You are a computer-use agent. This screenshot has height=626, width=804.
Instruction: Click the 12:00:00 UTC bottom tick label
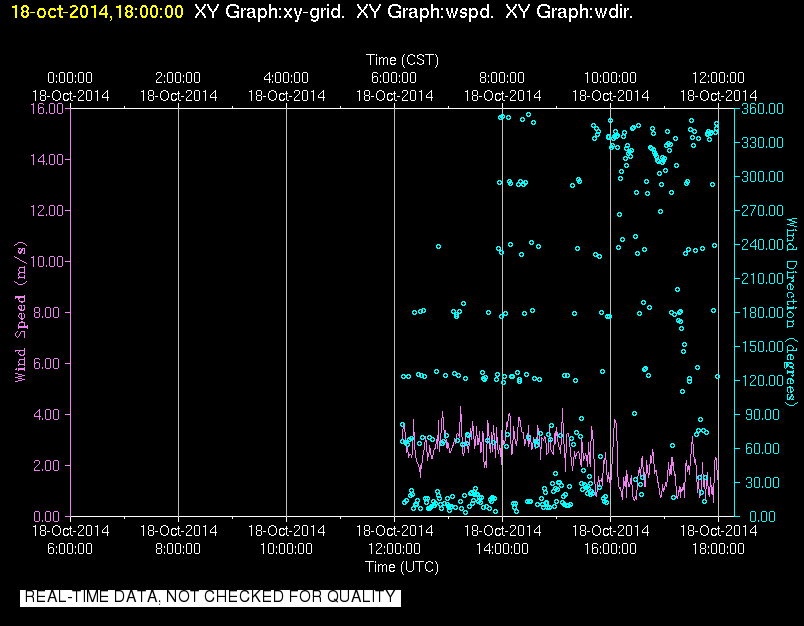[394, 549]
